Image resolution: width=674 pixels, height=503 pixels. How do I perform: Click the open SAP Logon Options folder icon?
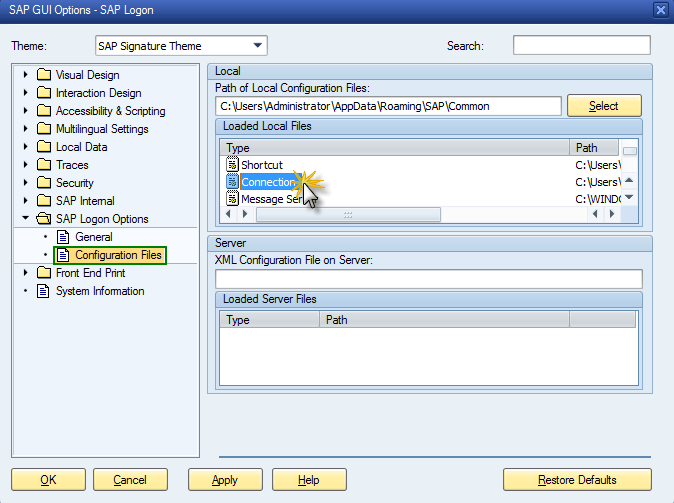44,219
